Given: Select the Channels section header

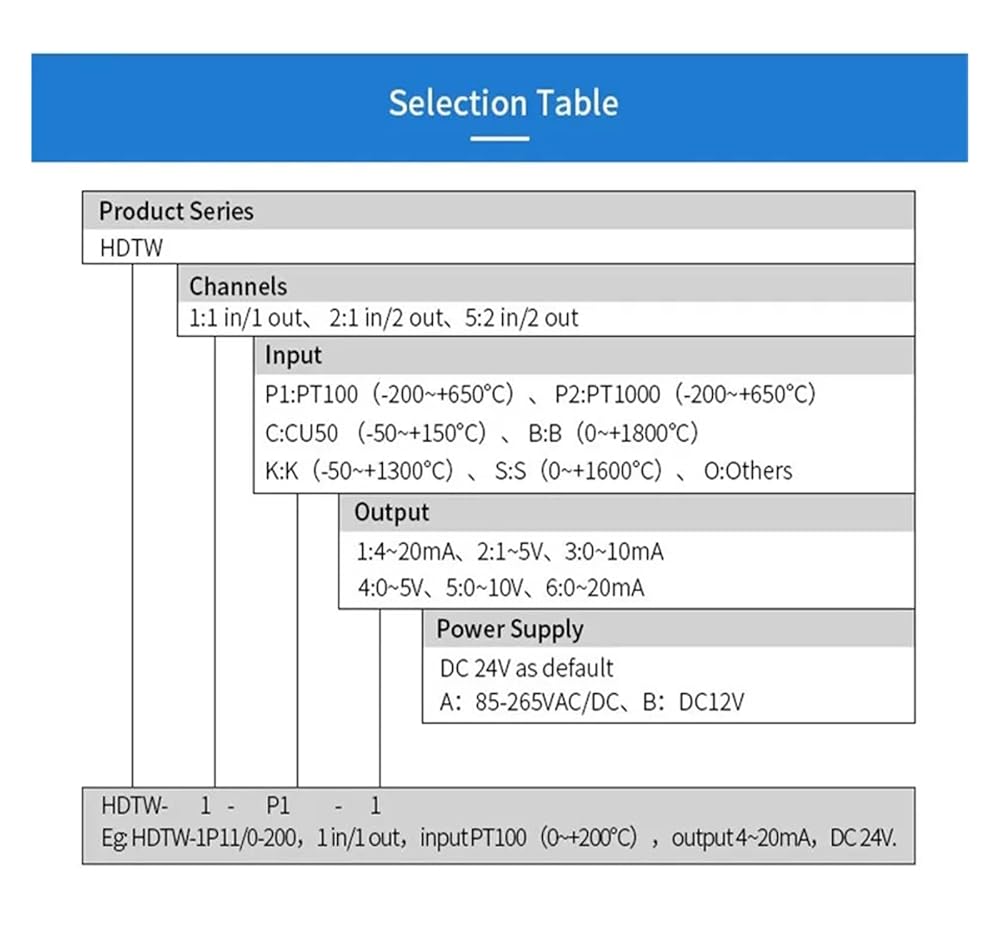Looking at the screenshot, I should 545,284.
